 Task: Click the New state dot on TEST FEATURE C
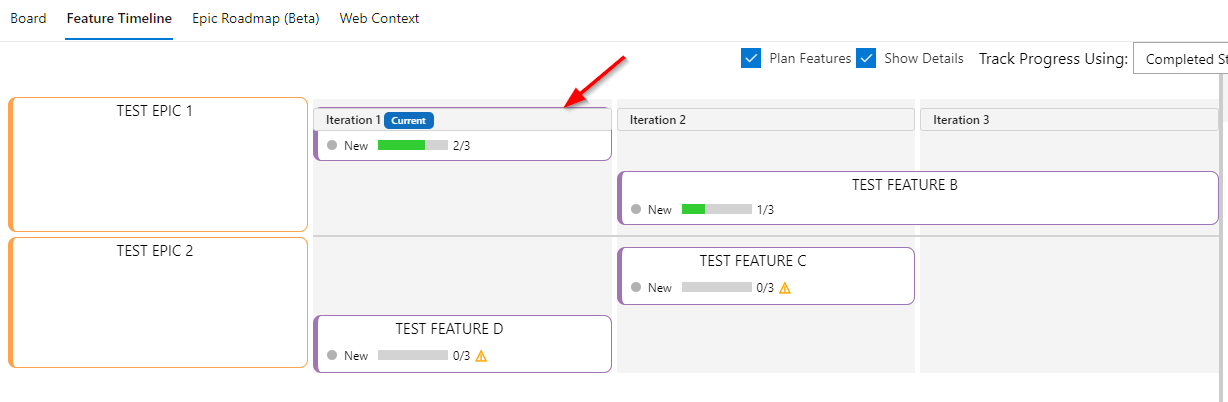635,288
